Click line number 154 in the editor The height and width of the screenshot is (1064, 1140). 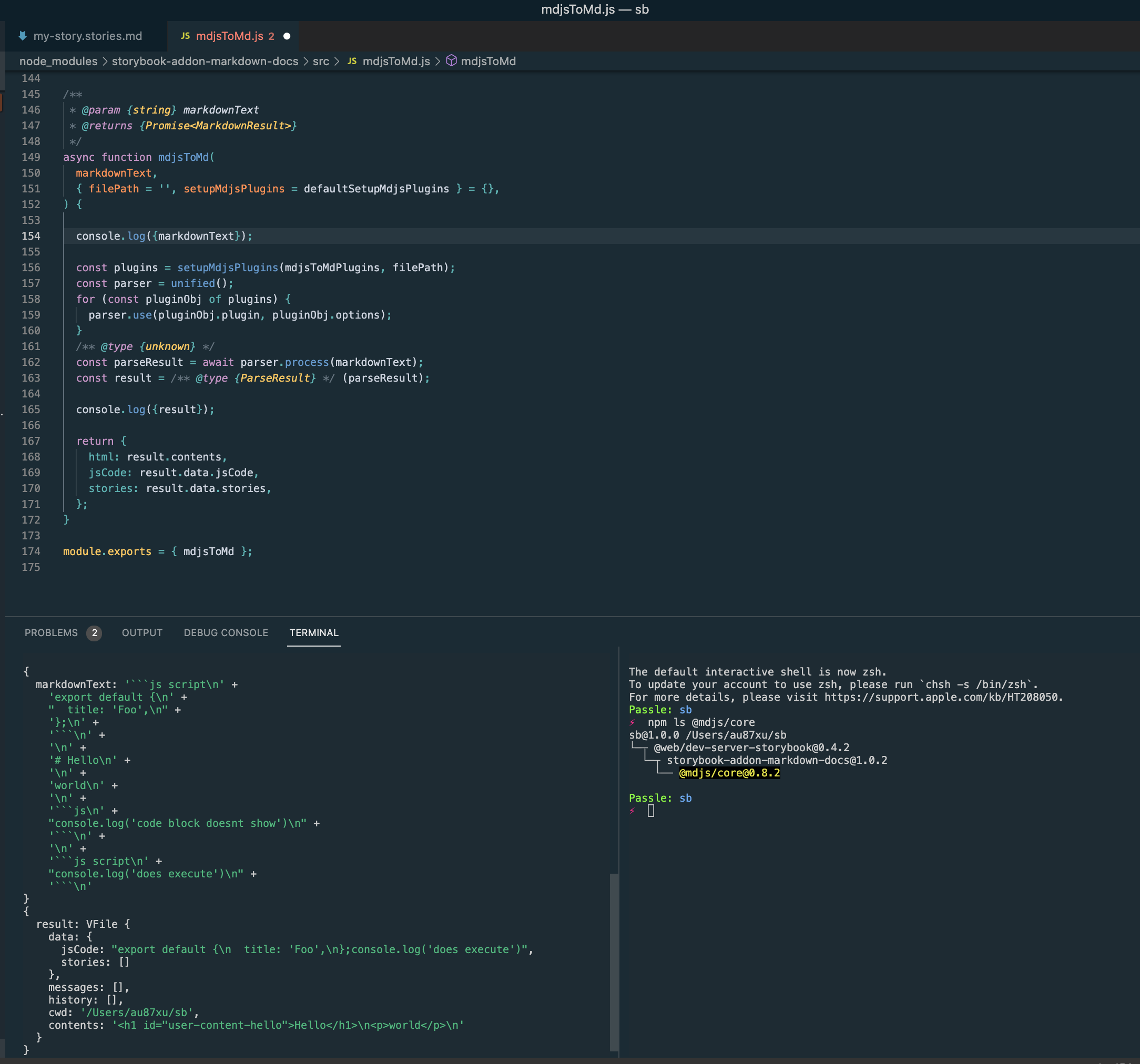[x=32, y=236]
